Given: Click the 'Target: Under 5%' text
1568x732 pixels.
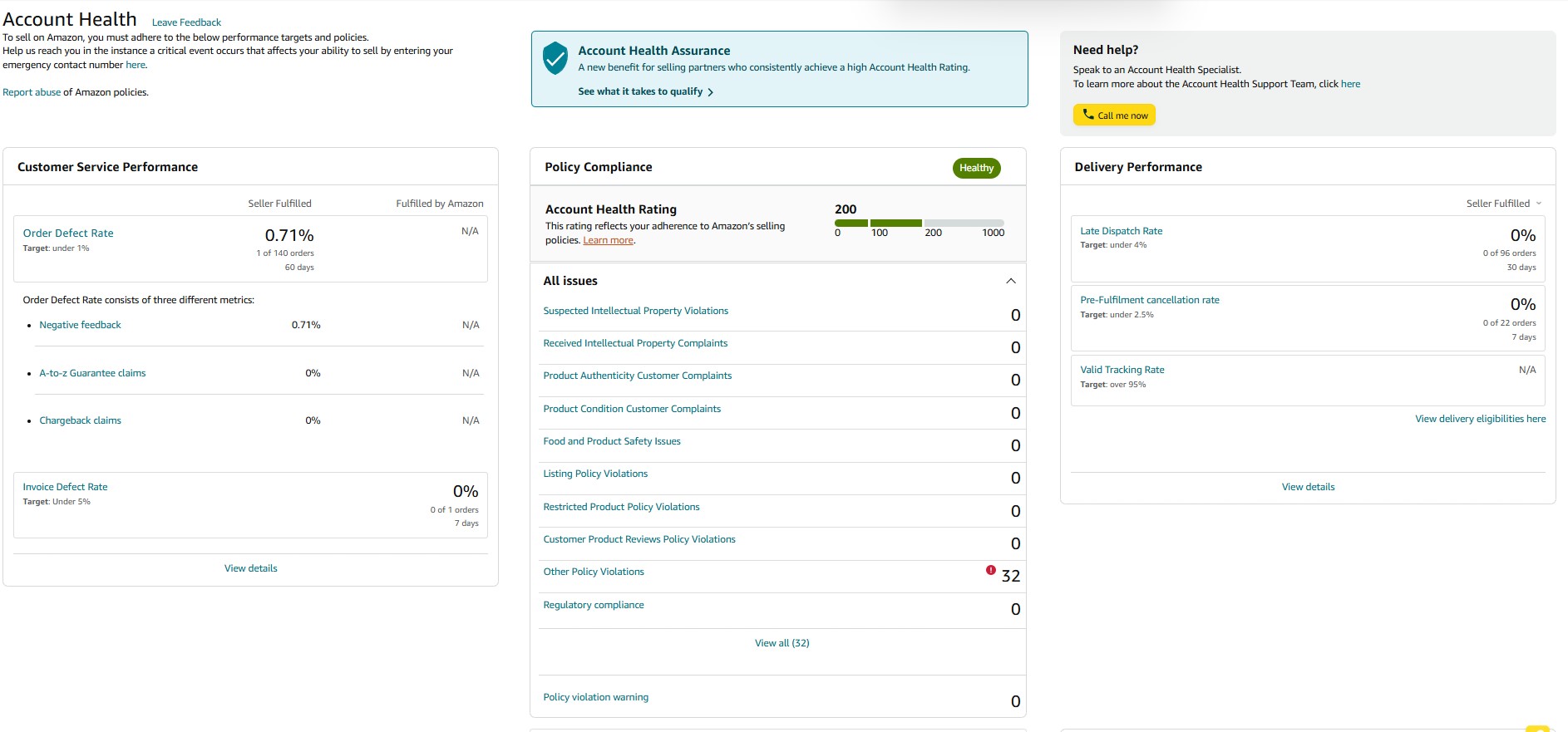Looking at the screenshot, I should [x=57, y=502].
